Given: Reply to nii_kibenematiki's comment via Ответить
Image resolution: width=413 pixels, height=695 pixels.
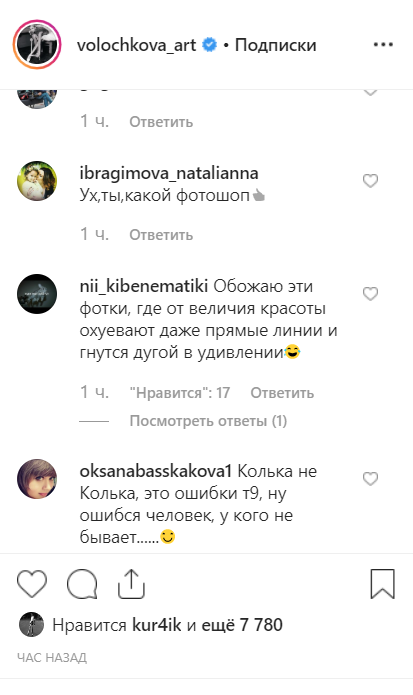Looking at the screenshot, I should point(282,393).
